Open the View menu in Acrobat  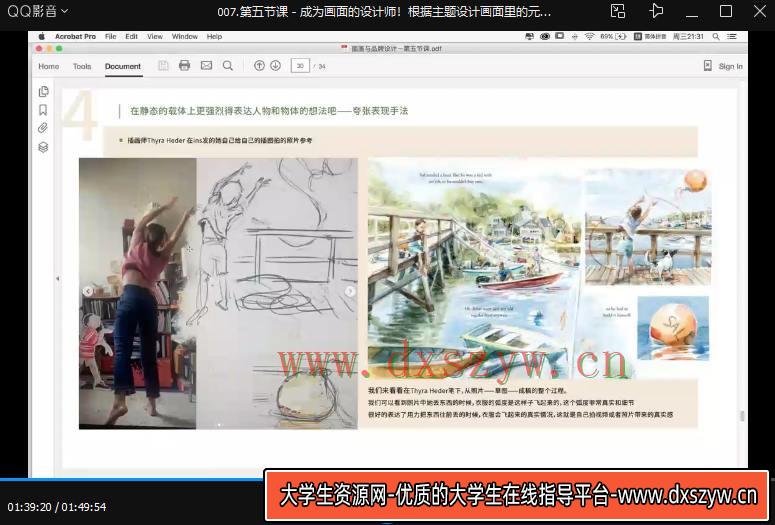click(155, 37)
